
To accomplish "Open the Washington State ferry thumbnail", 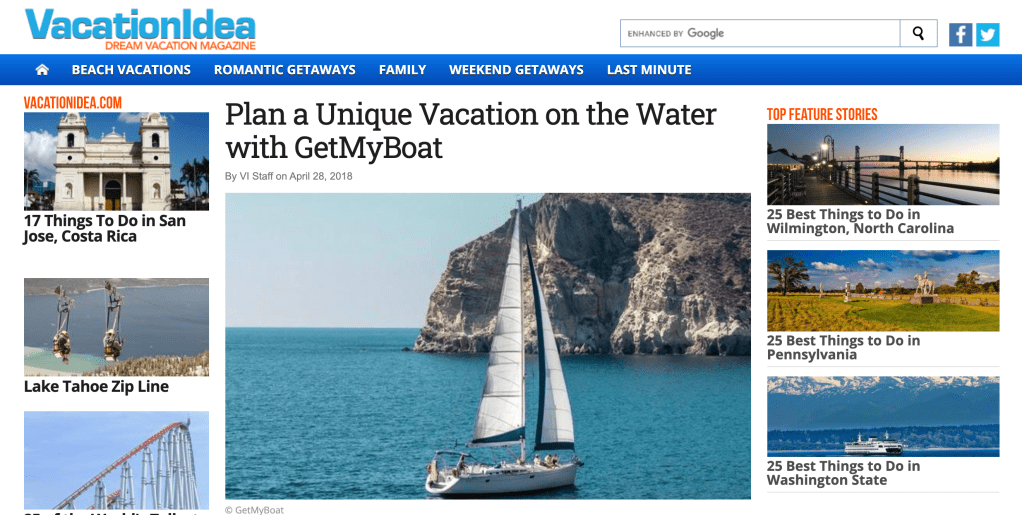I will point(882,416).
